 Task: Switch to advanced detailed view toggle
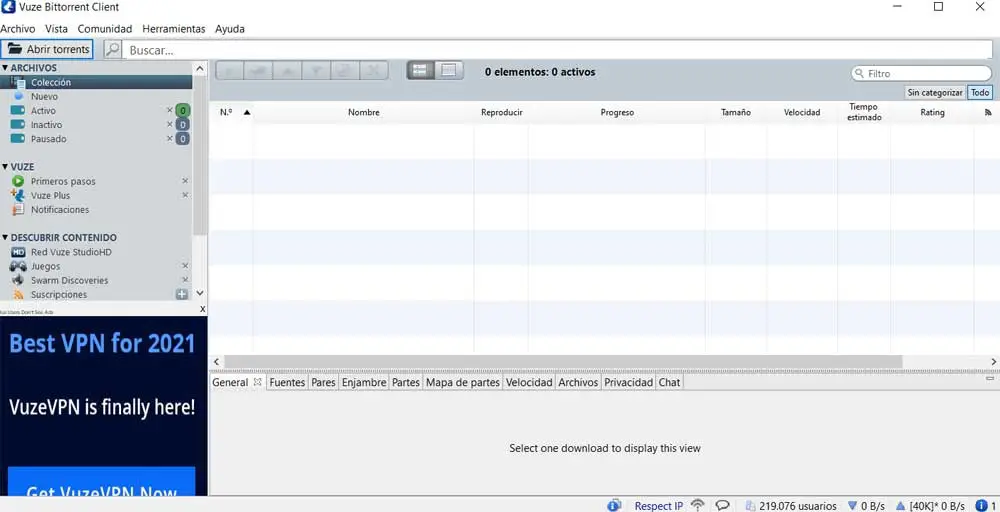[x=448, y=71]
